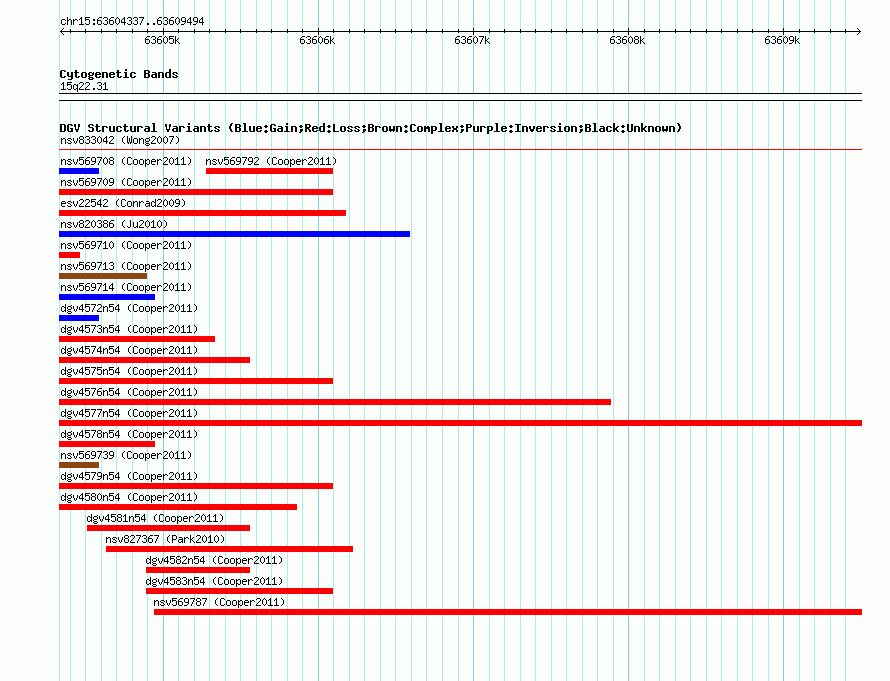Click the brown complex bar of nsv569713
This screenshot has height=681, width=890.
[103, 276]
